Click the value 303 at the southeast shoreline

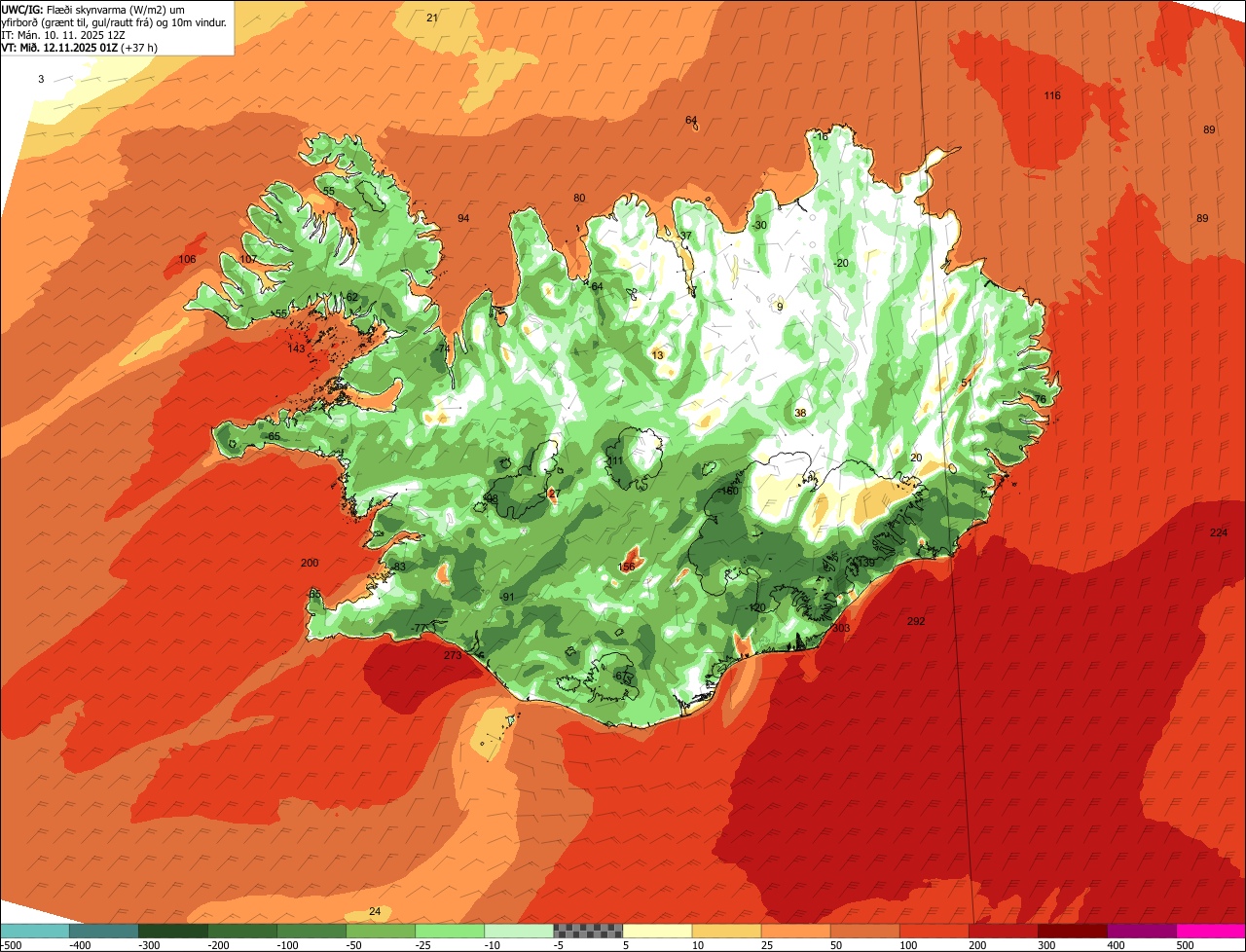tap(841, 628)
